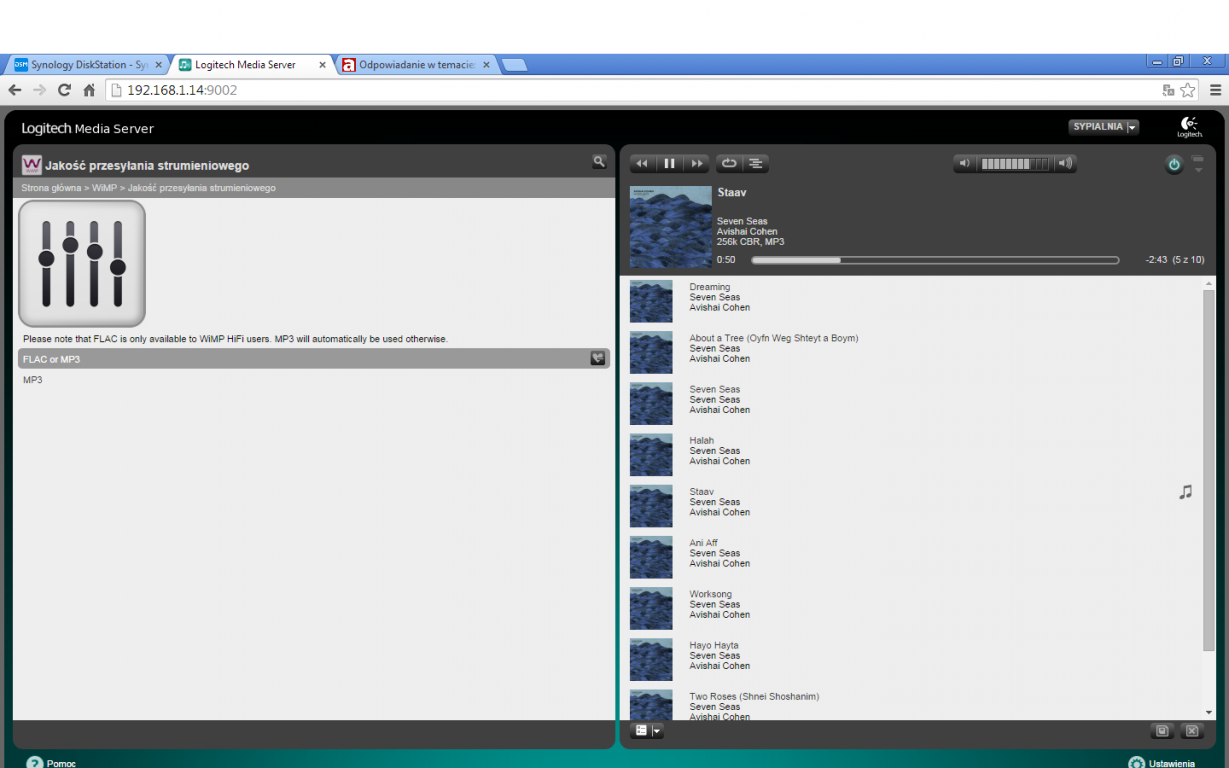Go forward in the browser

(40, 90)
